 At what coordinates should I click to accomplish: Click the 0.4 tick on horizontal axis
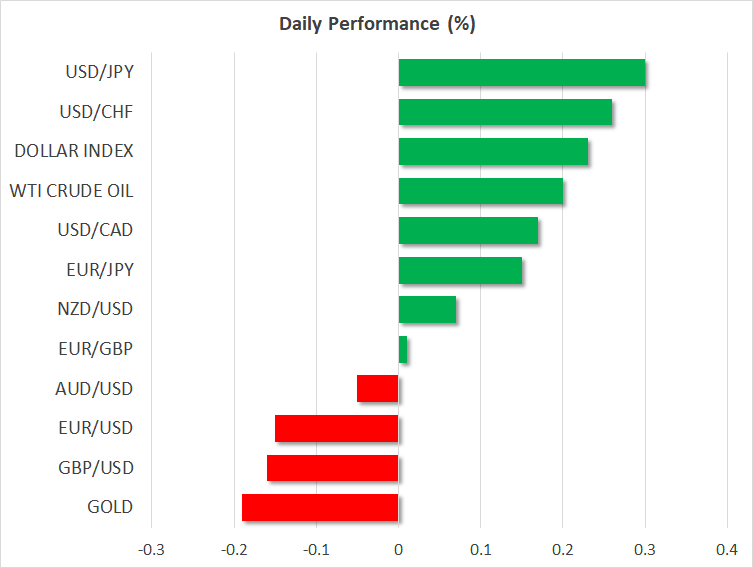pos(727,550)
